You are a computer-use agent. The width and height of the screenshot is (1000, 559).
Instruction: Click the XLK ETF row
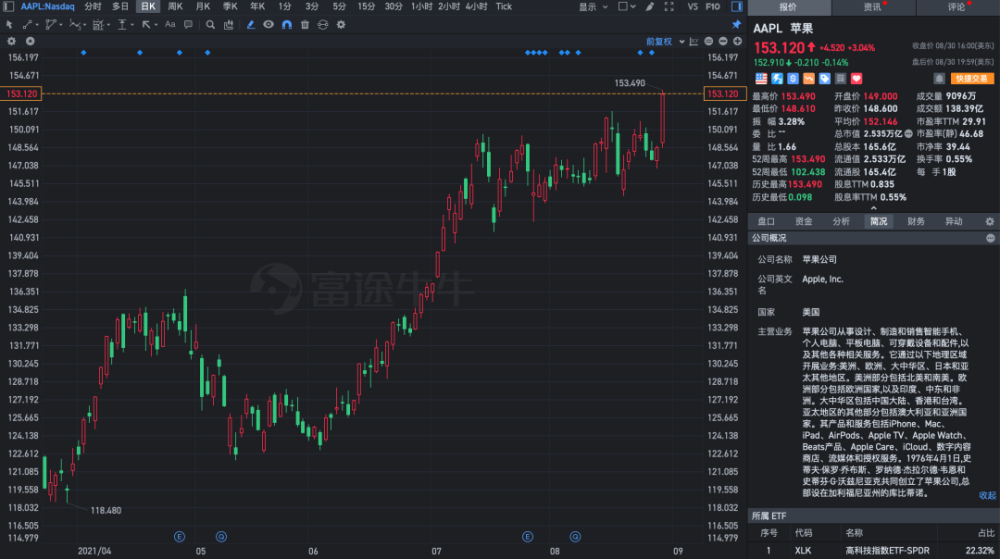tap(874, 550)
